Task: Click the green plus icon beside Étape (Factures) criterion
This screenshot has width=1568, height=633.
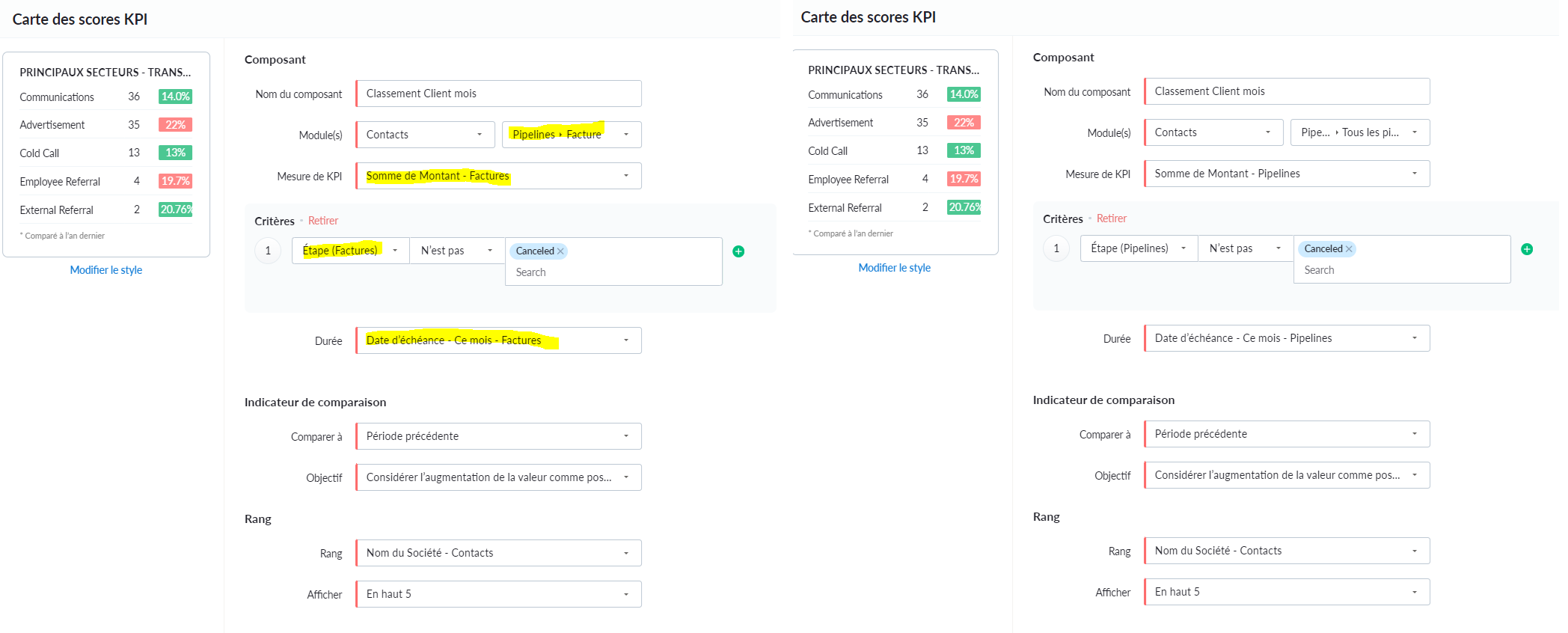Action: click(x=738, y=251)
